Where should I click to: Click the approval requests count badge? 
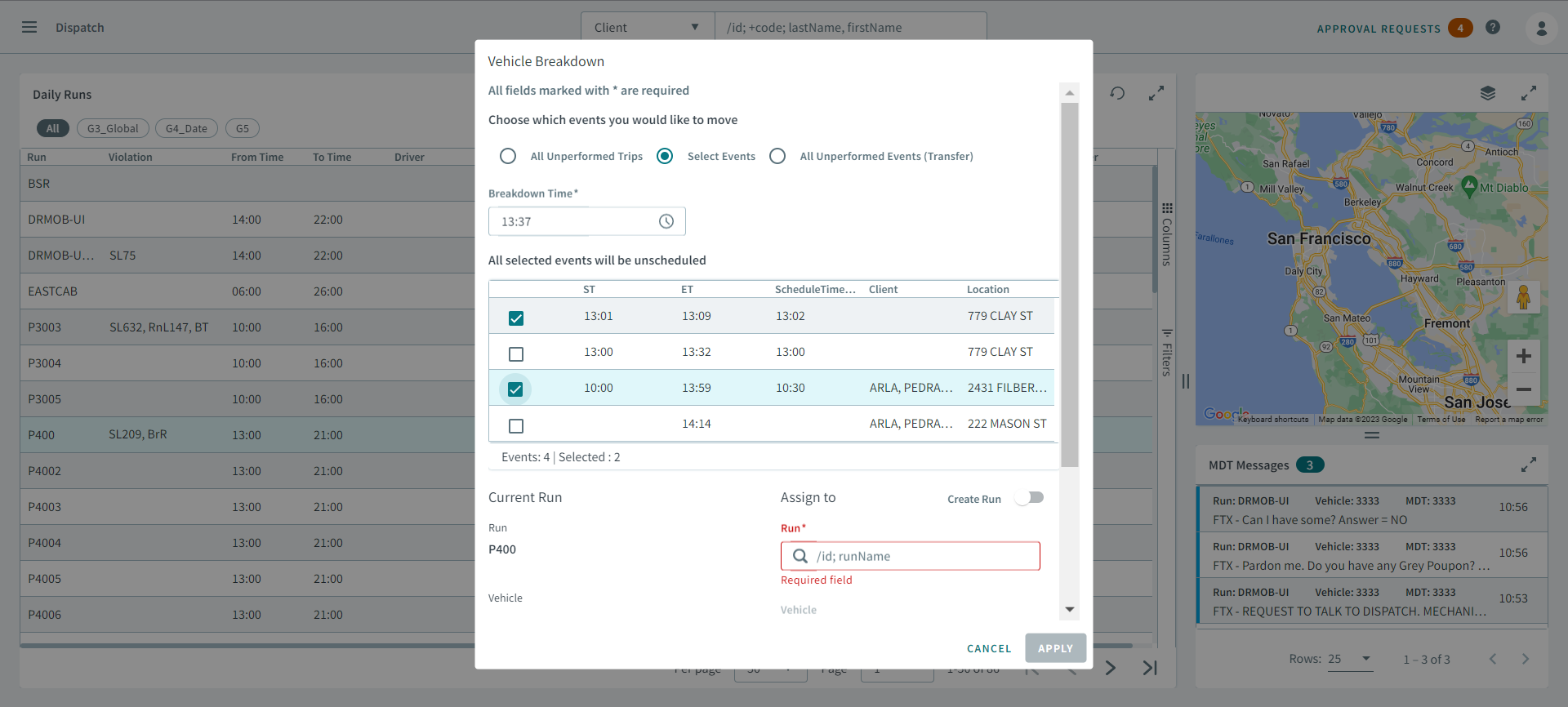click(x=1460, y=28)
